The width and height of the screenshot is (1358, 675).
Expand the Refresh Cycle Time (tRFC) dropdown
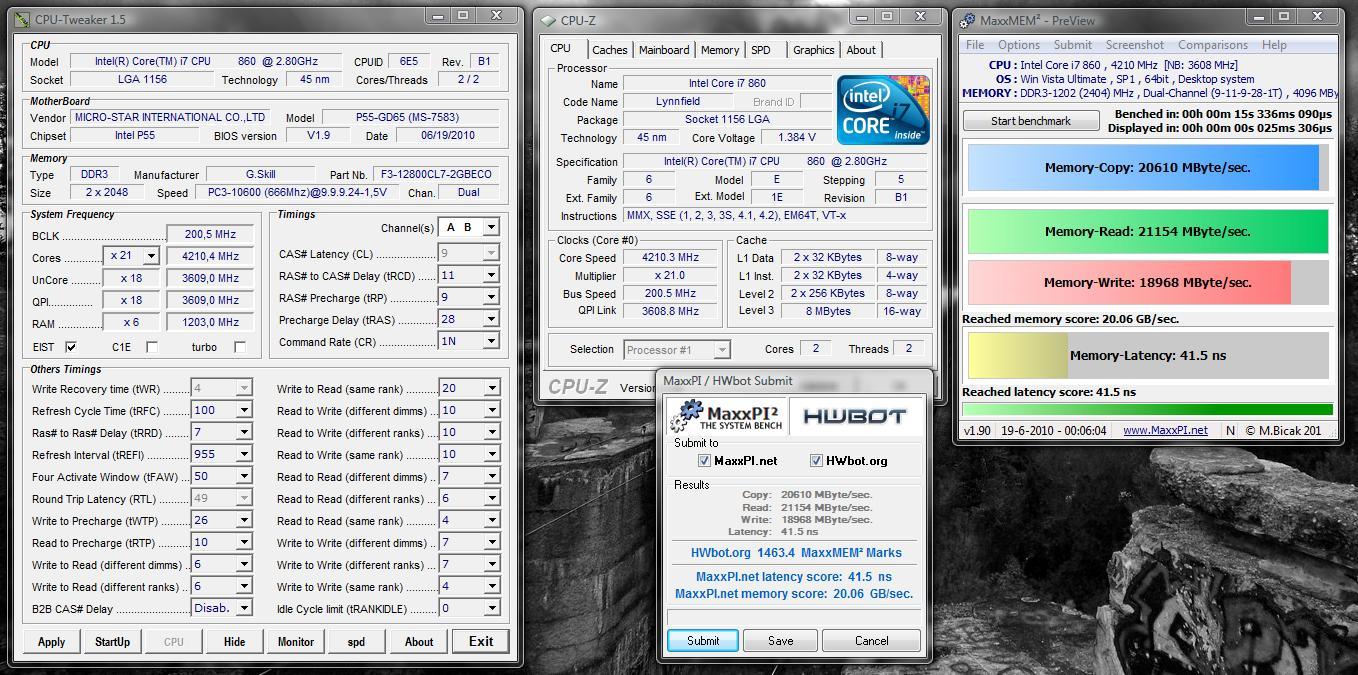click(x=243, y=410)
